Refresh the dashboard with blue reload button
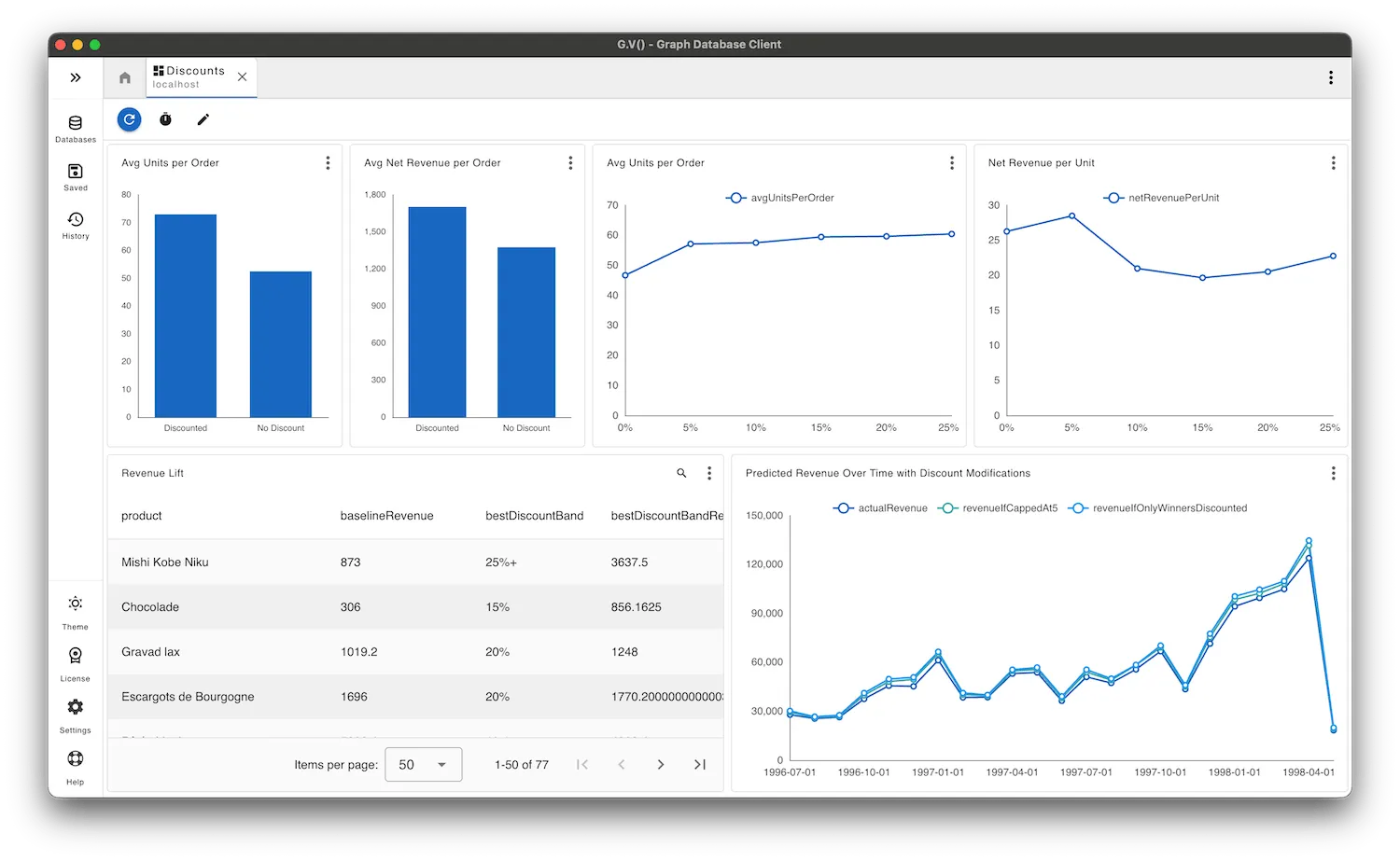The image size is (1400, 861). (130, 119)
